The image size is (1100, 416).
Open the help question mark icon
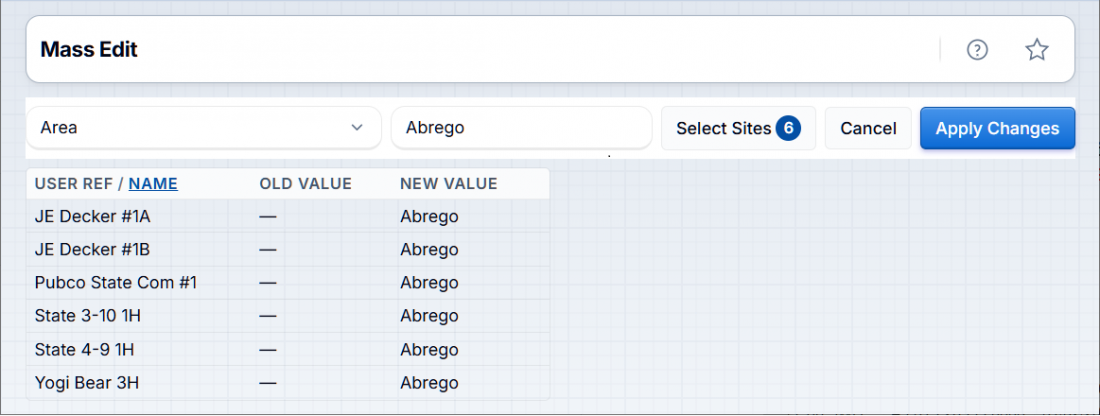coord(977,50)
